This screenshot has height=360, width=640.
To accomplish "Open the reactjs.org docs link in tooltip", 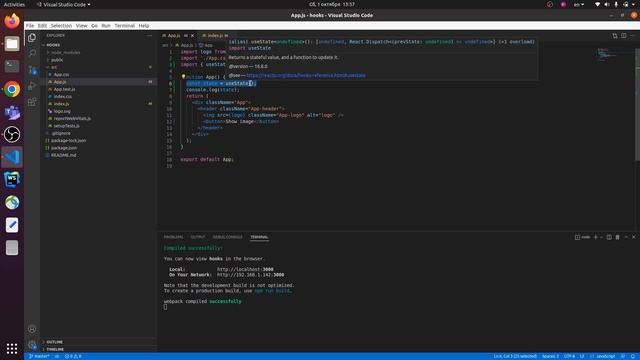I will pos(306,76).
